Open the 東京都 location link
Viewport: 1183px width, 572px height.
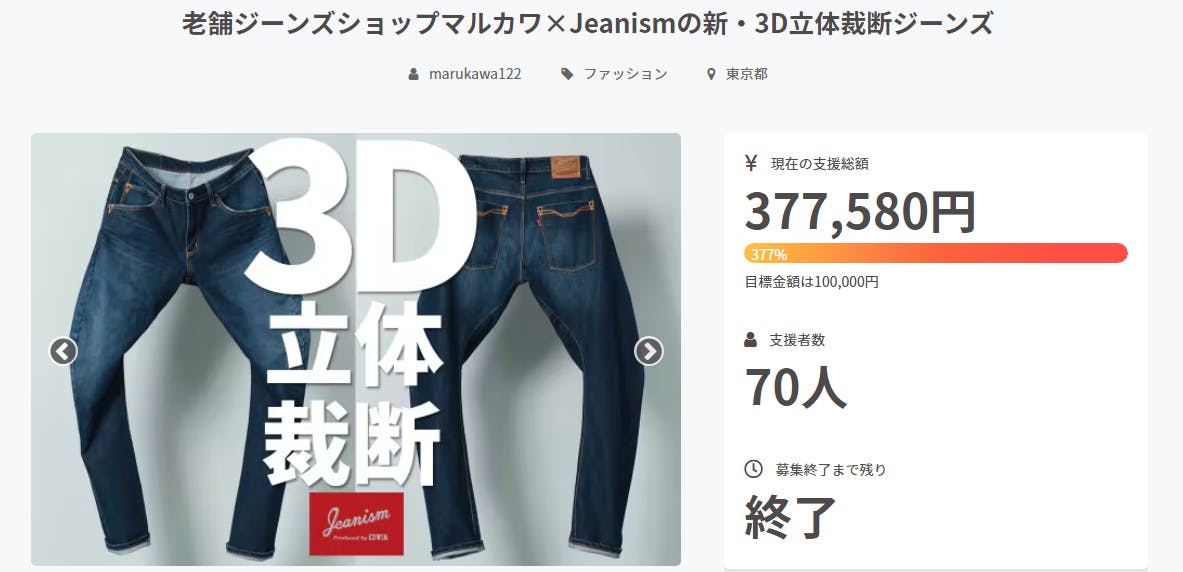coord(747,74)
